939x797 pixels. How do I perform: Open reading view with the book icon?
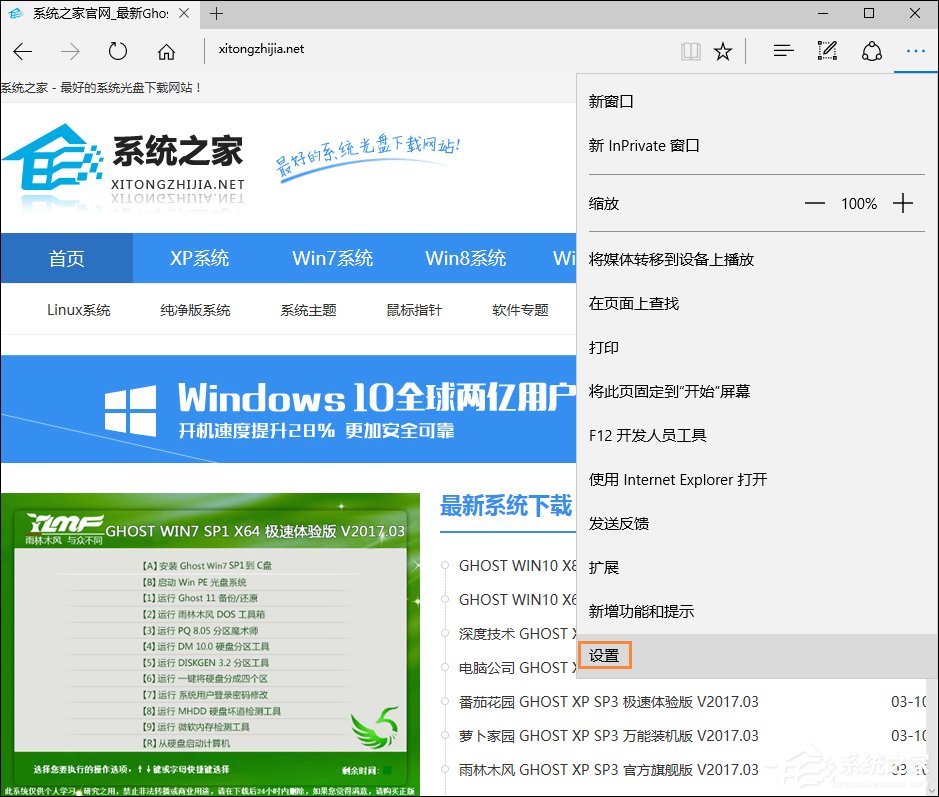(x=690, y=51)
